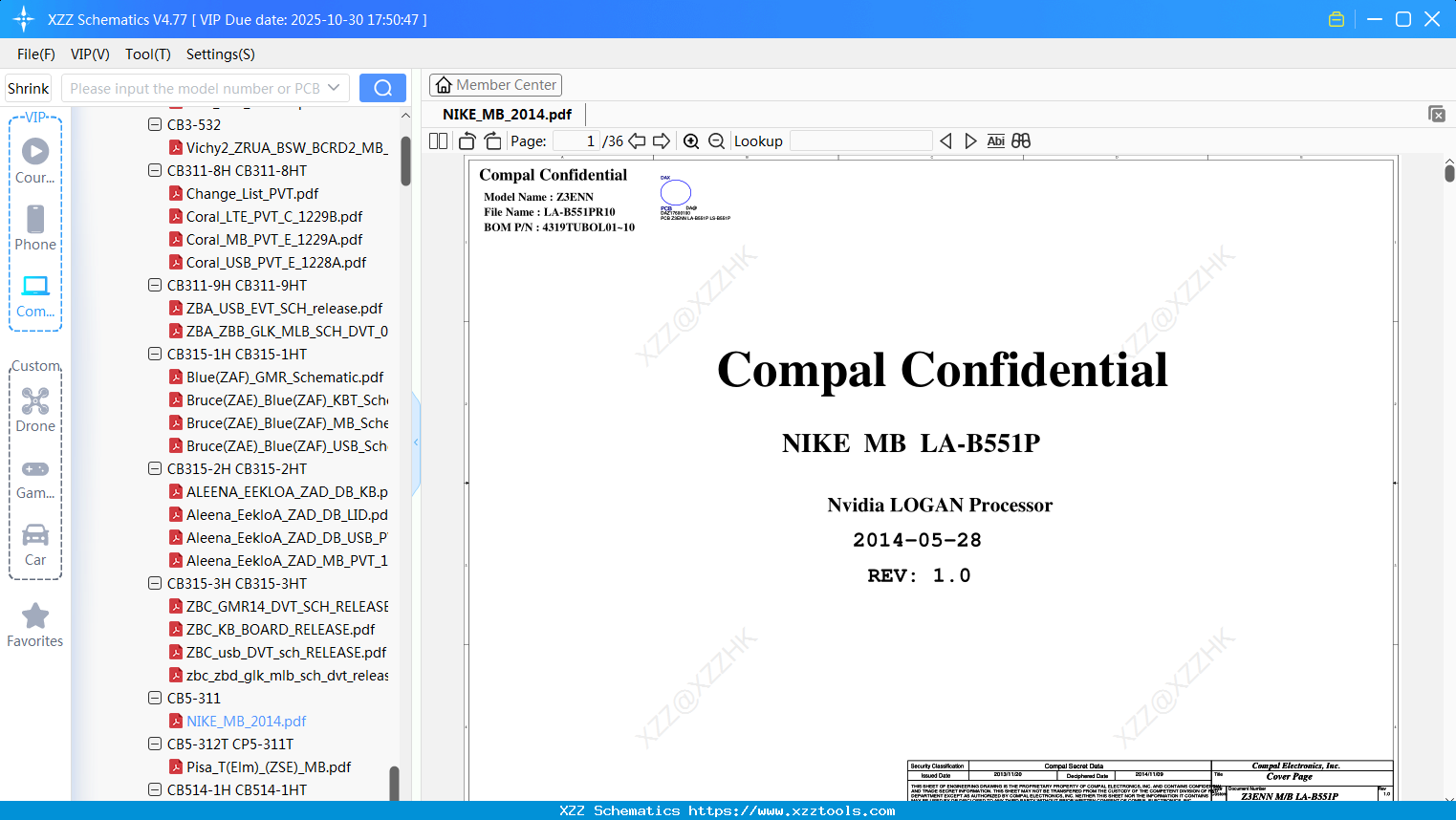Viewport: 1456px width, 820px height.
Task: Open the xzztools.com website link
Action: pyautogui.click(x=792, y=810)
